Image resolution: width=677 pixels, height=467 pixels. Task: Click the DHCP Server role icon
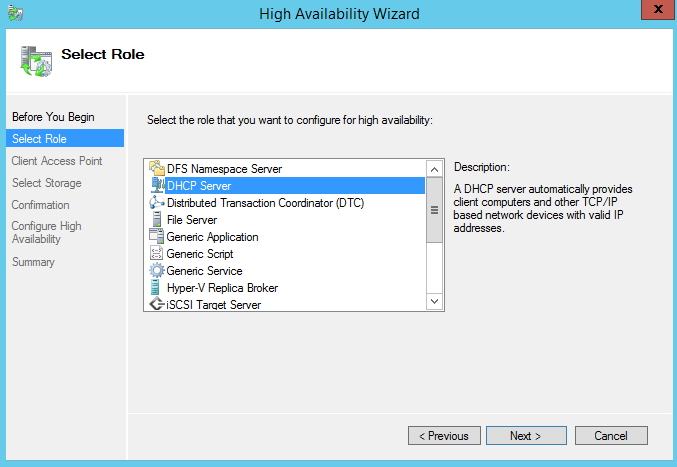(157, 185)
